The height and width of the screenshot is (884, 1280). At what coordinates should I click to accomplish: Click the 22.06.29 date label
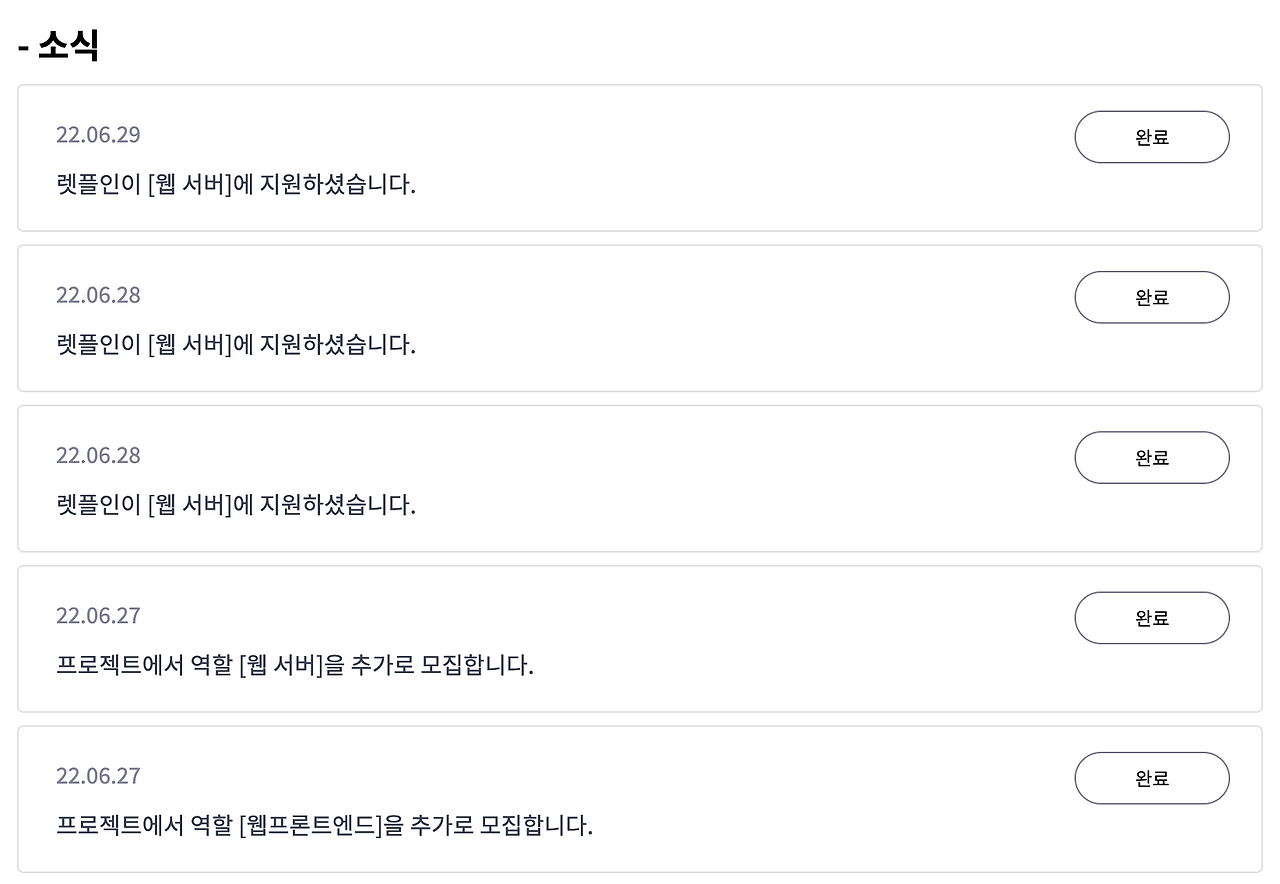(x=98, y=135)
